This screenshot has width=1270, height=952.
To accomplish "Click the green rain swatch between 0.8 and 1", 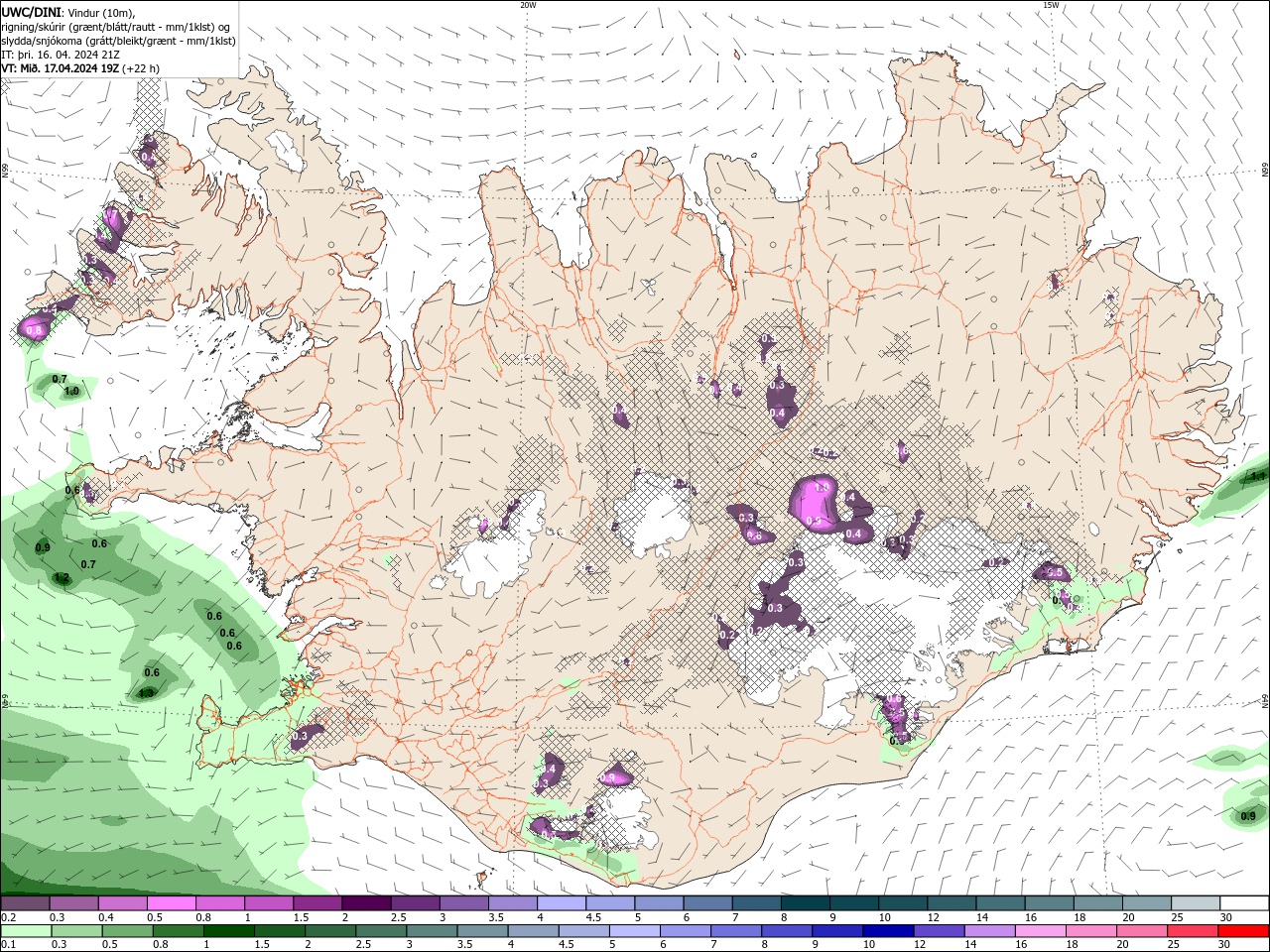I will pos(178,931).
